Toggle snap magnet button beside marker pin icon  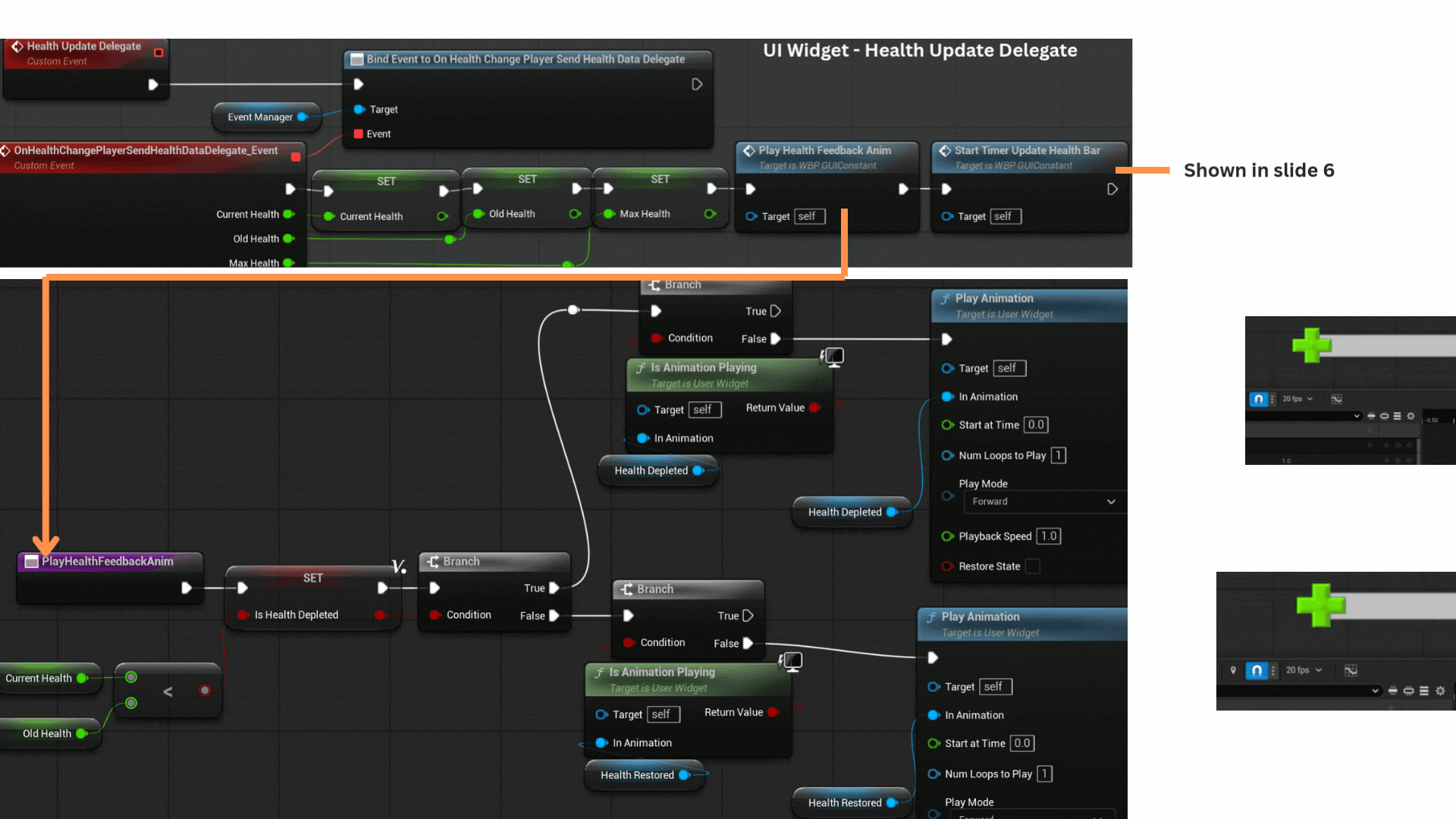point(1257,670)
